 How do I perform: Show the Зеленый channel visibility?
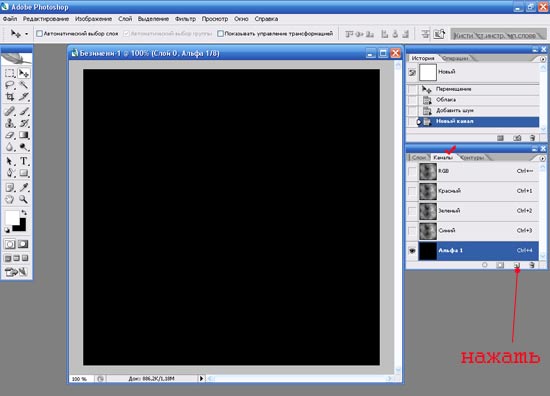tap(412, 211)
